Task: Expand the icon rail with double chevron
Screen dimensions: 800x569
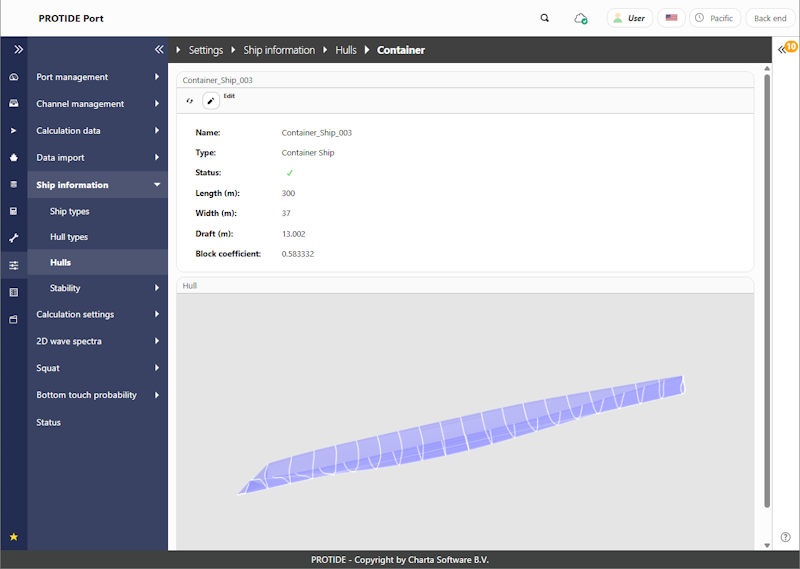Action: [x=18, y=50]
